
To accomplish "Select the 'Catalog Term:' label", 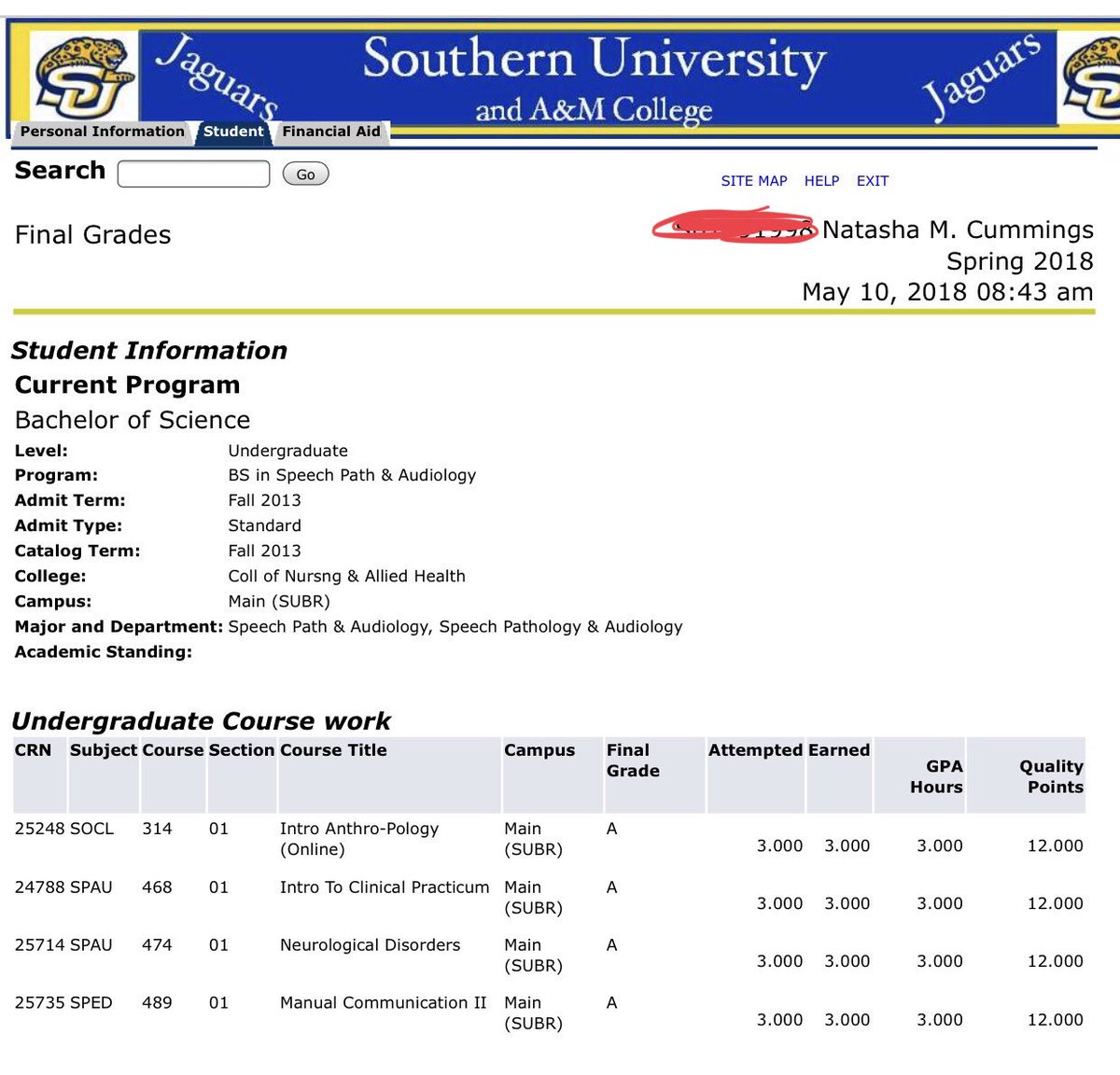I will (x=77, y=551).
